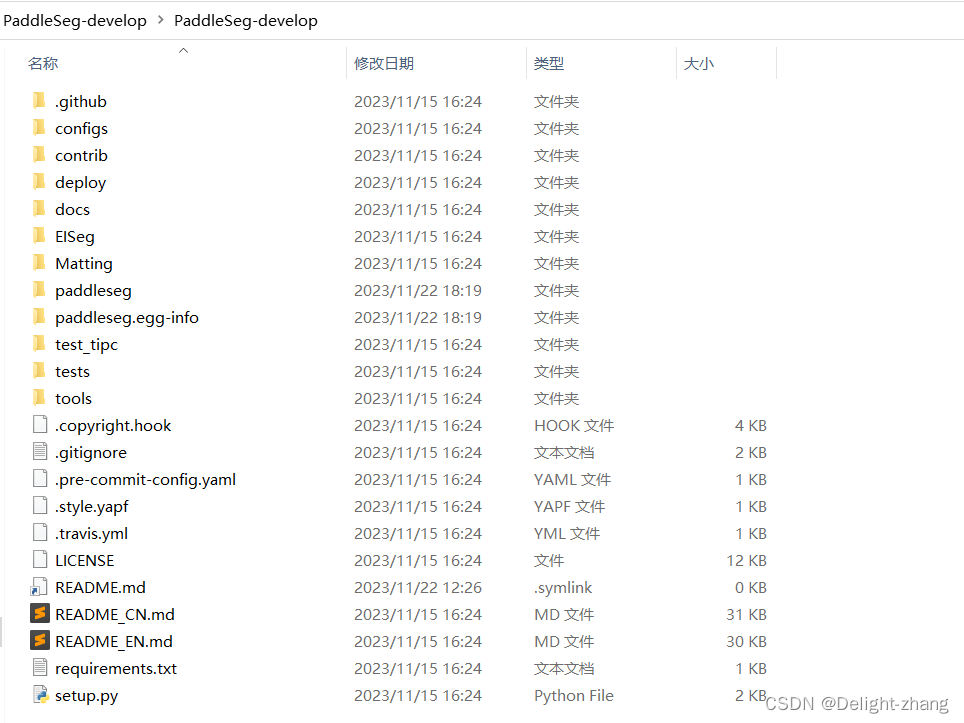The width and height of the screenshot is (964, 723).
Task: Select the deploy folder name
Action: 81,183
